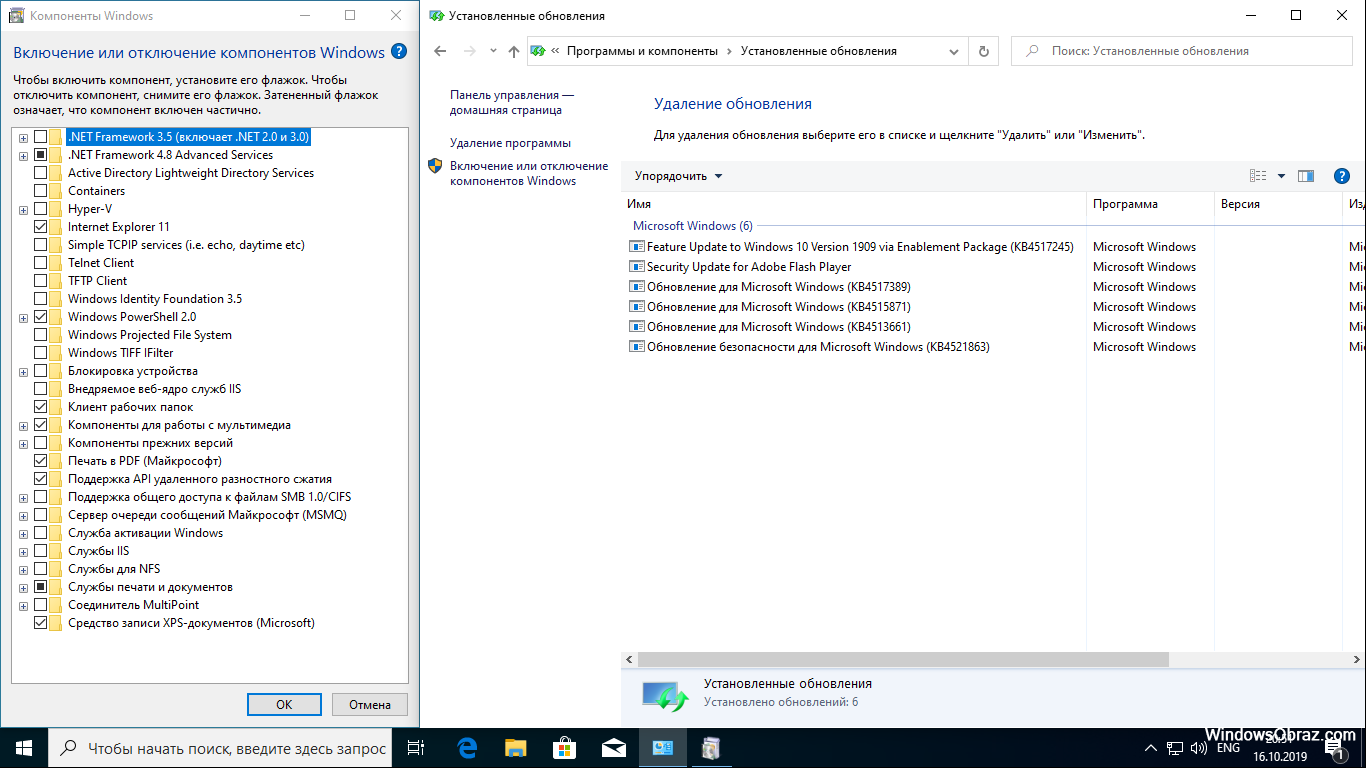Toggle the preview pane icon
The height and width of the screenshot is (768, 1366).
tap(1306, 176)
